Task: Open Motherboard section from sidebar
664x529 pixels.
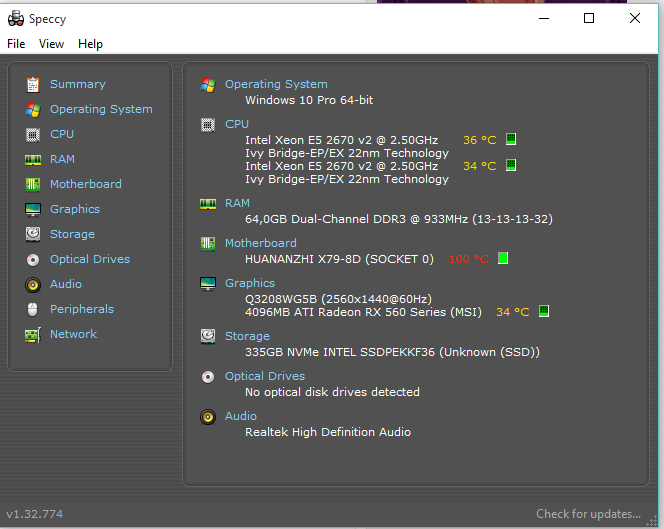Action: (x=86, y=184)
